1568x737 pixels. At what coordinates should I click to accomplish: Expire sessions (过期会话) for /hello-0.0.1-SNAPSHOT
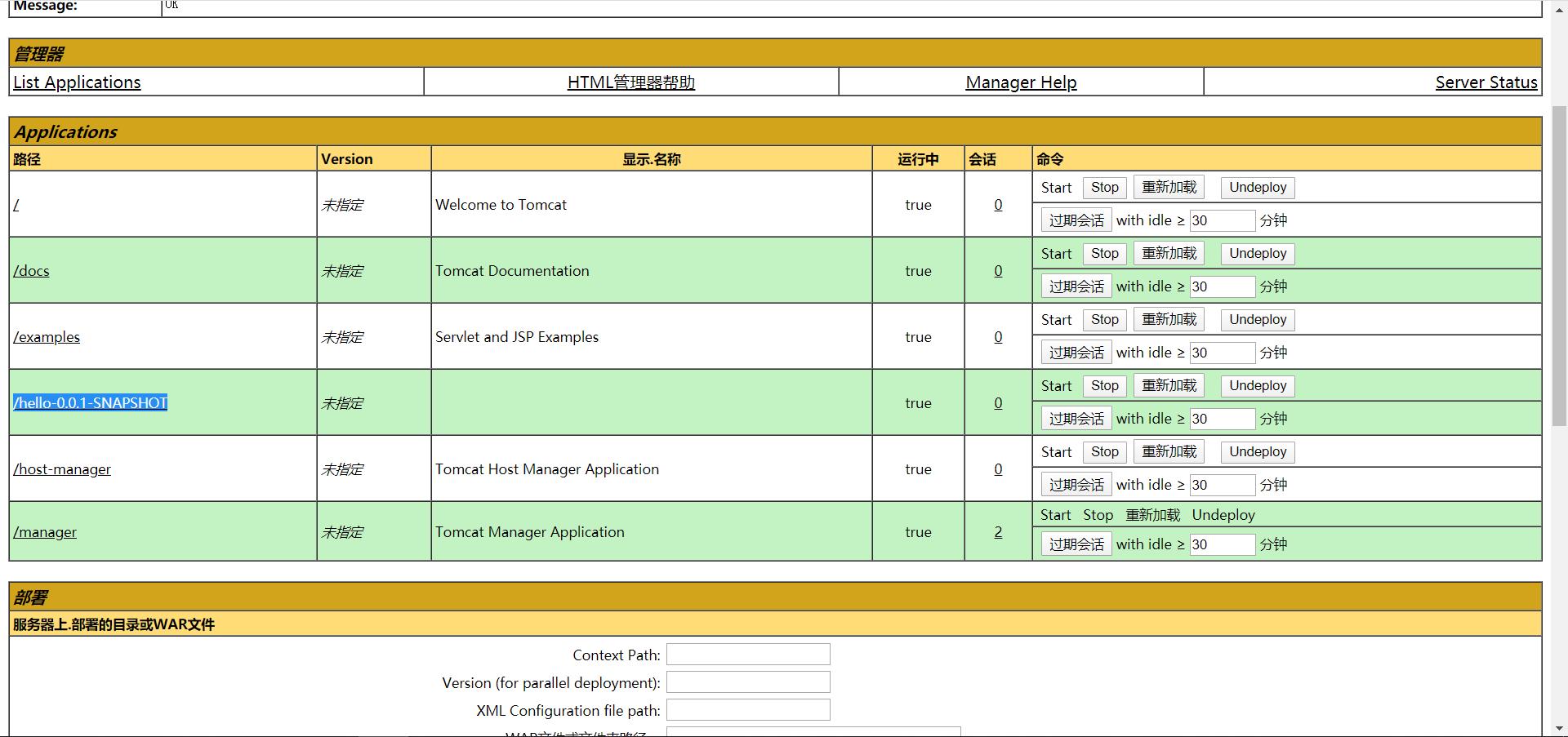tap(1076, 419)
